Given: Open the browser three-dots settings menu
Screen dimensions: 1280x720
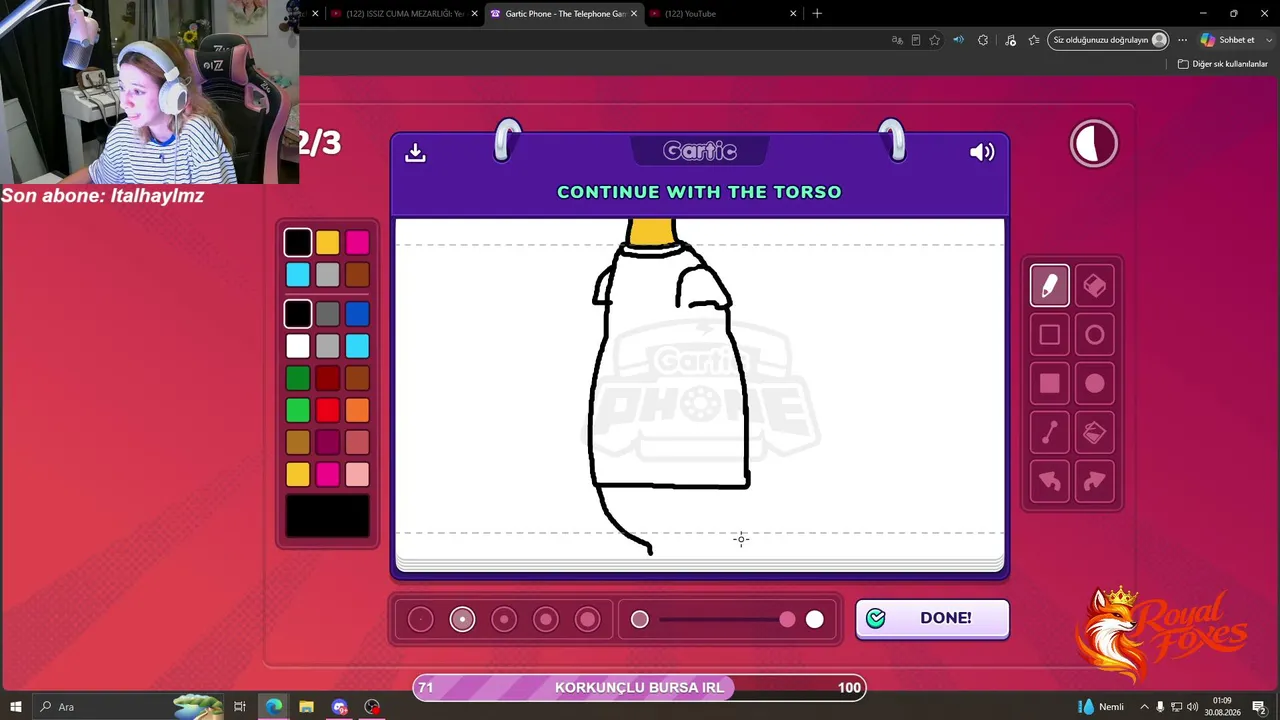Looking at the screenshot, I should (1183, 40).
